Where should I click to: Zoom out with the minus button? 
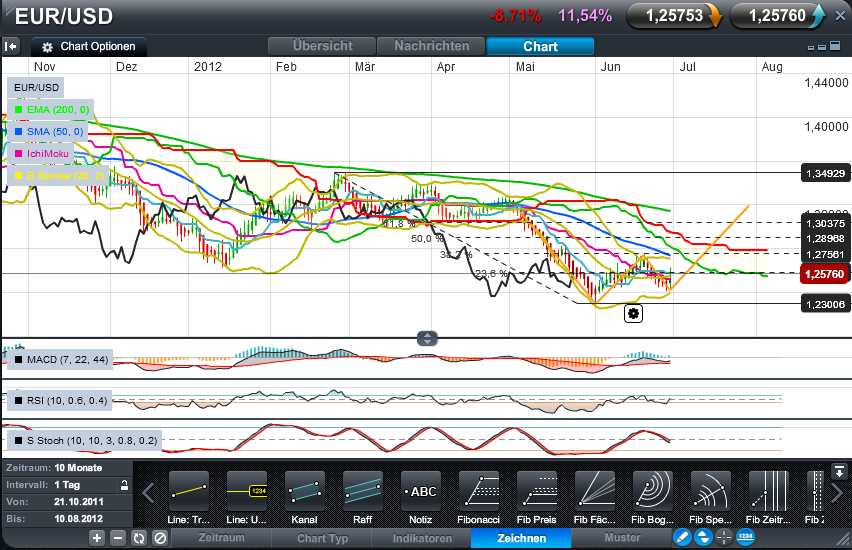(x=118, y=538)
